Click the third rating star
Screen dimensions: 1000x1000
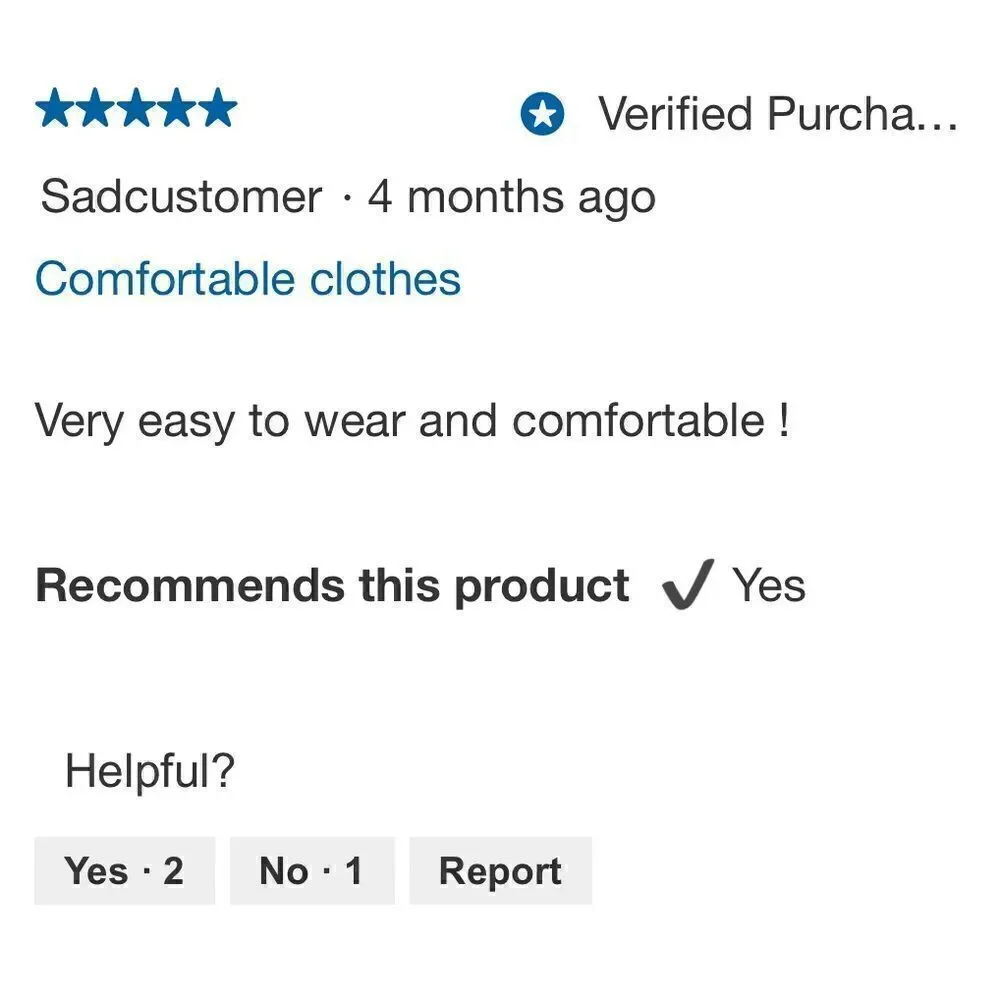pos(136,108)
